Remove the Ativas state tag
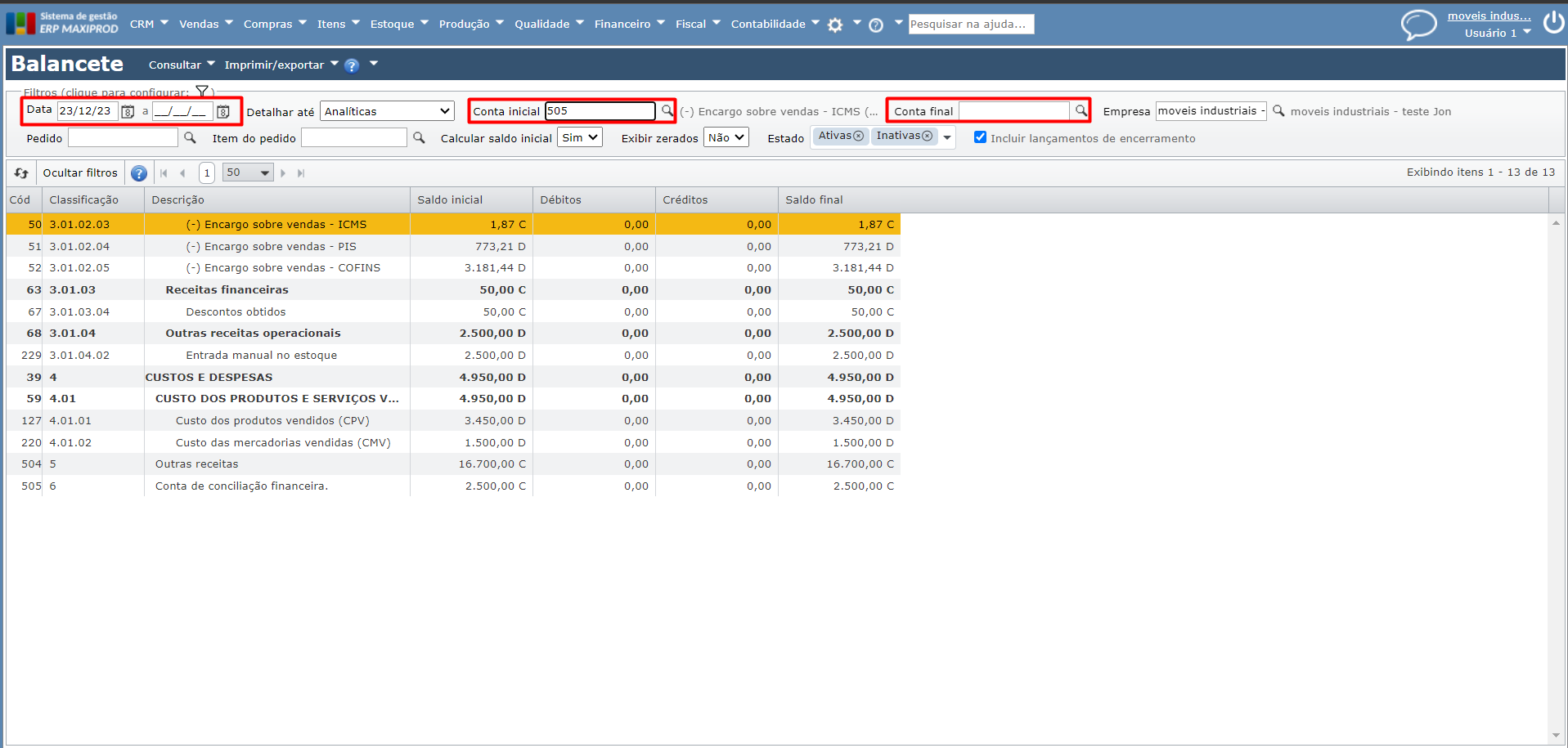1568x748 pixels. coord(858,137)
